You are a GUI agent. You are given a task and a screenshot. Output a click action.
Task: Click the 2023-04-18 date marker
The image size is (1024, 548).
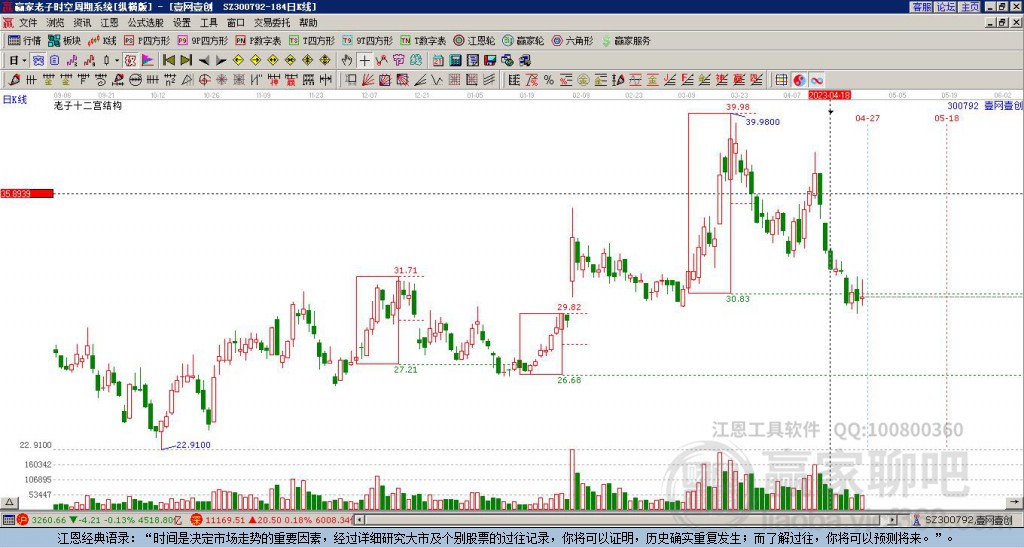[829, 95]
